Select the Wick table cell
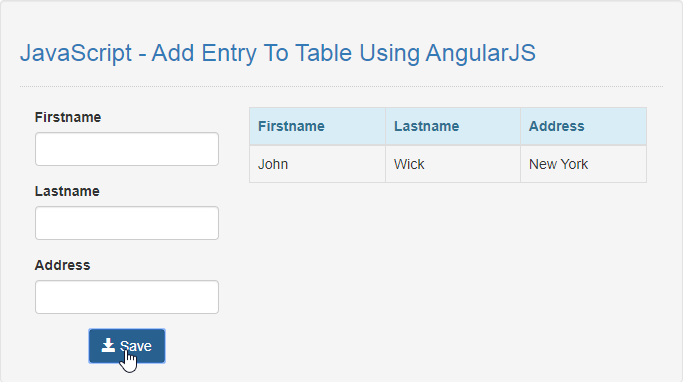Image resolution: width=683 pixels, height=382 pixels. point(453,164)
